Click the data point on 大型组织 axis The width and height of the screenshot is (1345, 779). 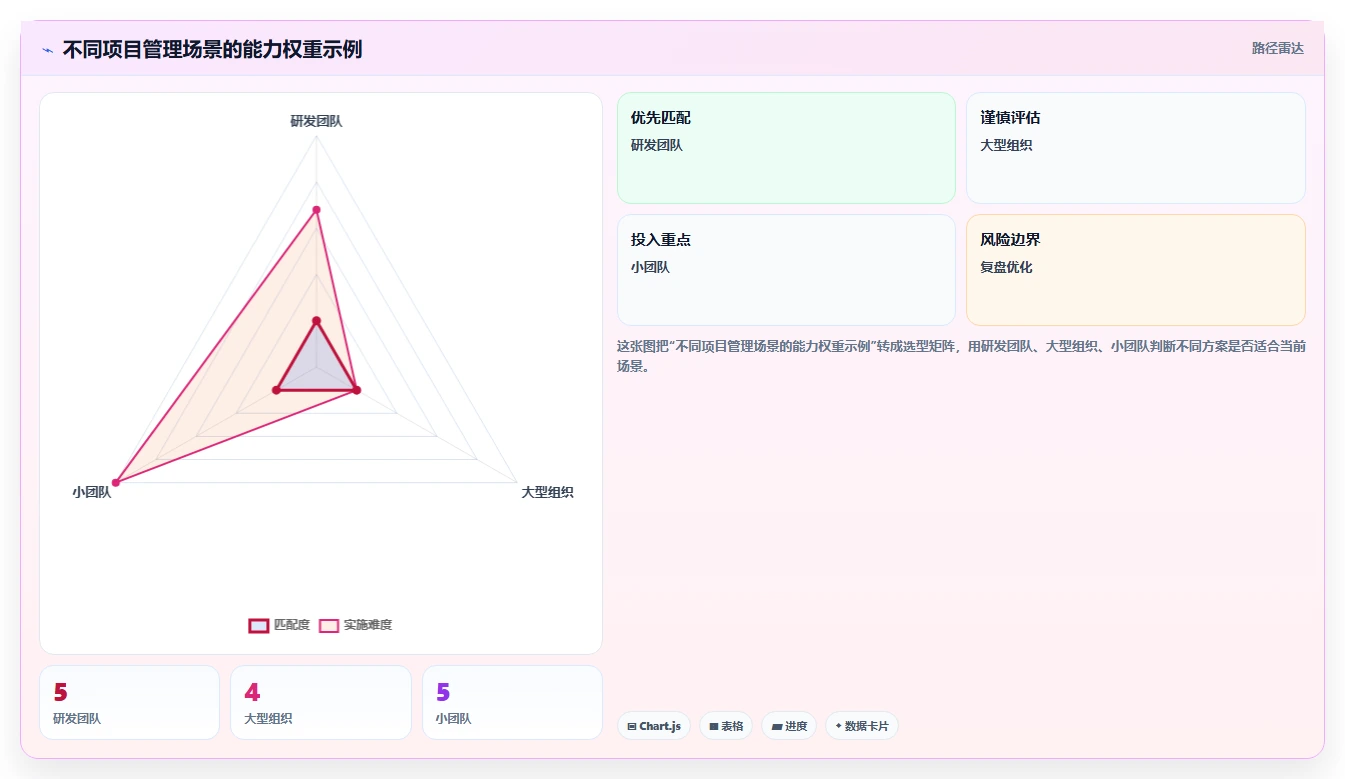click(357, 390)
